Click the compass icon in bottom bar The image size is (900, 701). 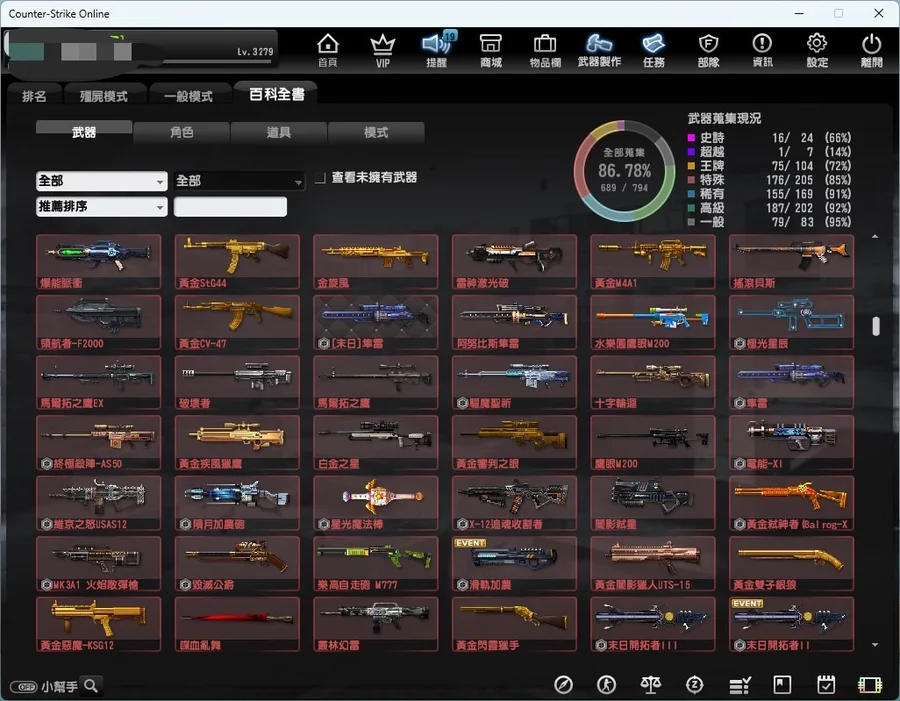[564, 685]
